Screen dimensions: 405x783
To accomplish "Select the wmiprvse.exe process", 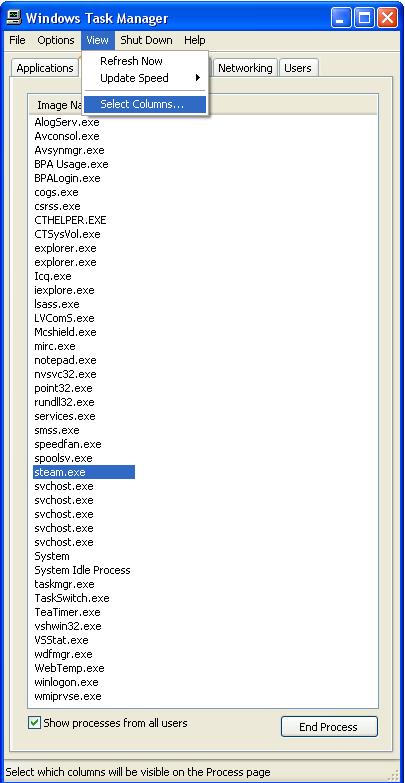I will click(x=68, y=696).
